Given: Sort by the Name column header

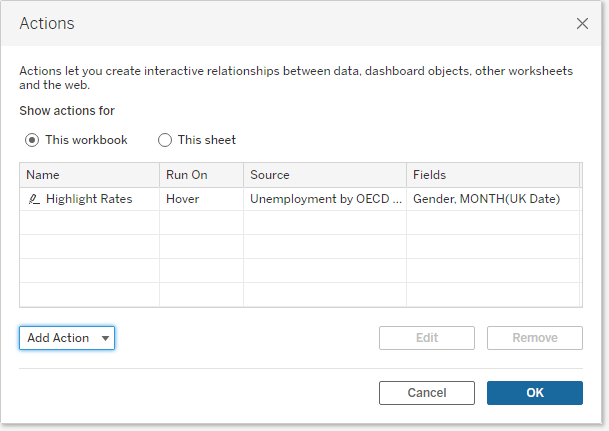Looking at the screenshot, I should (x=89, y=175).
